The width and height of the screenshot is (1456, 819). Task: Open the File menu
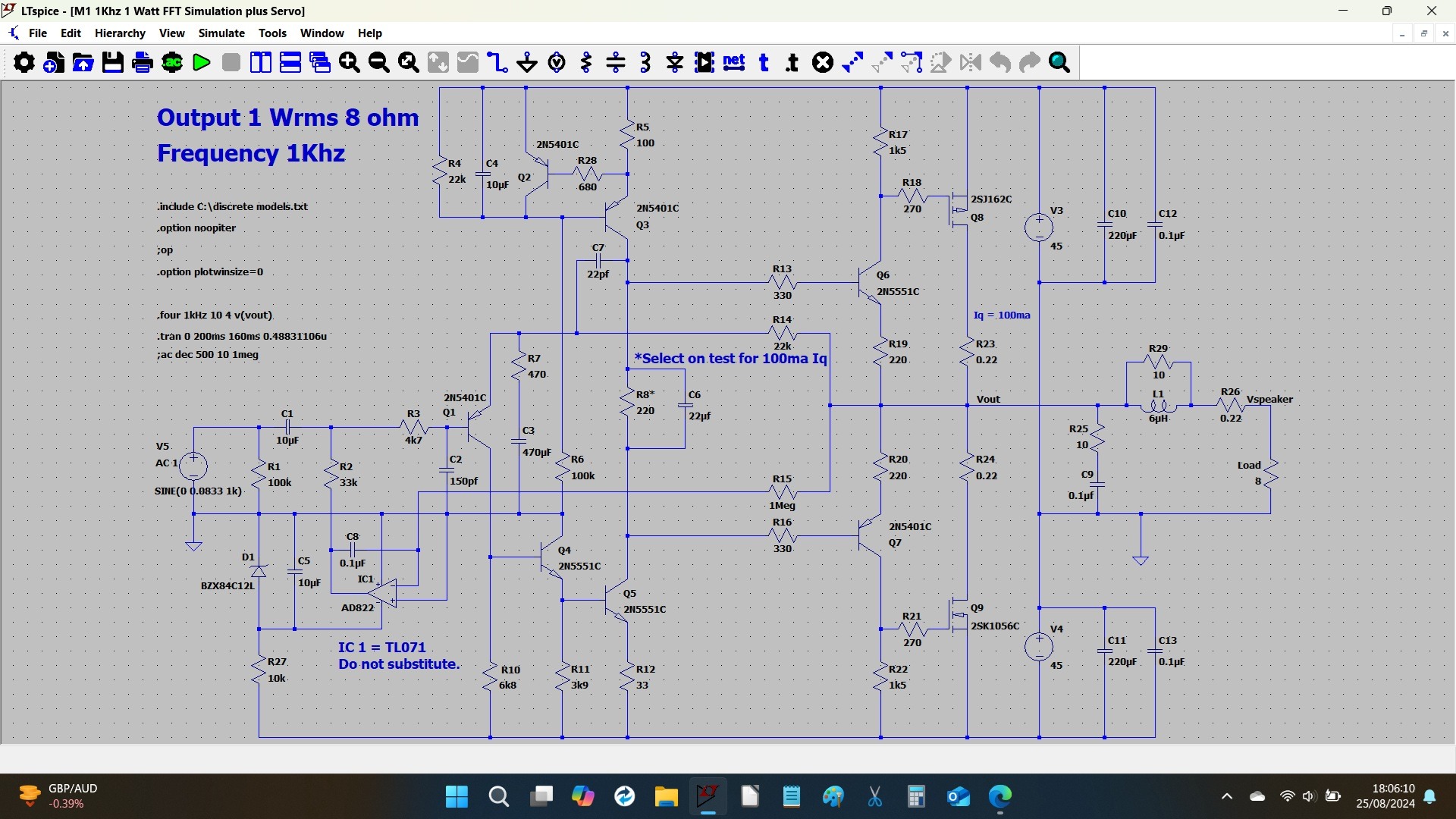click(x=38, y=33)
